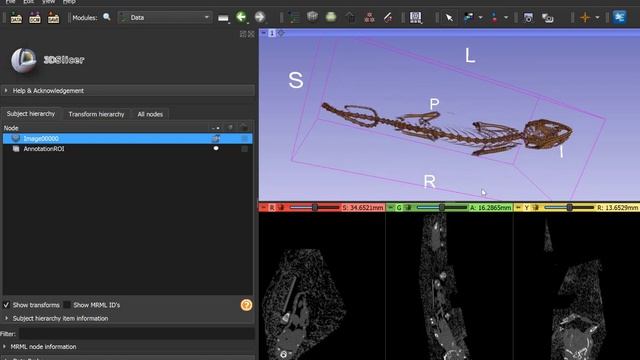Click the fiducial markup placement icon
This screenshot has width=640, height=360.
(x=494, y=18)
